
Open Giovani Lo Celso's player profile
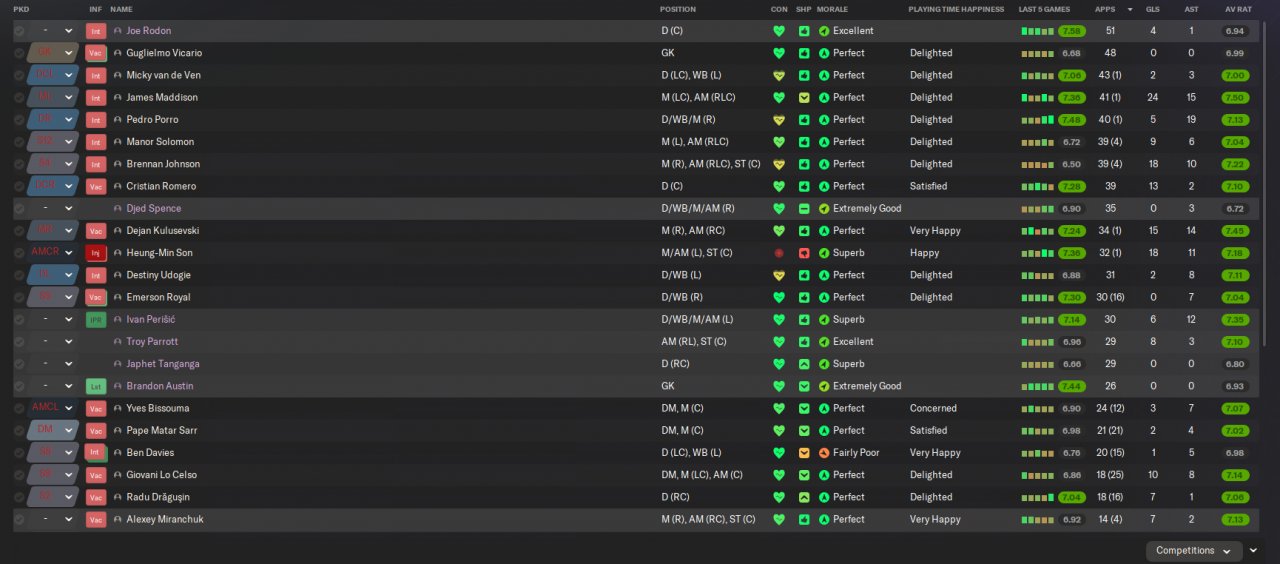[x=161, y=475]
